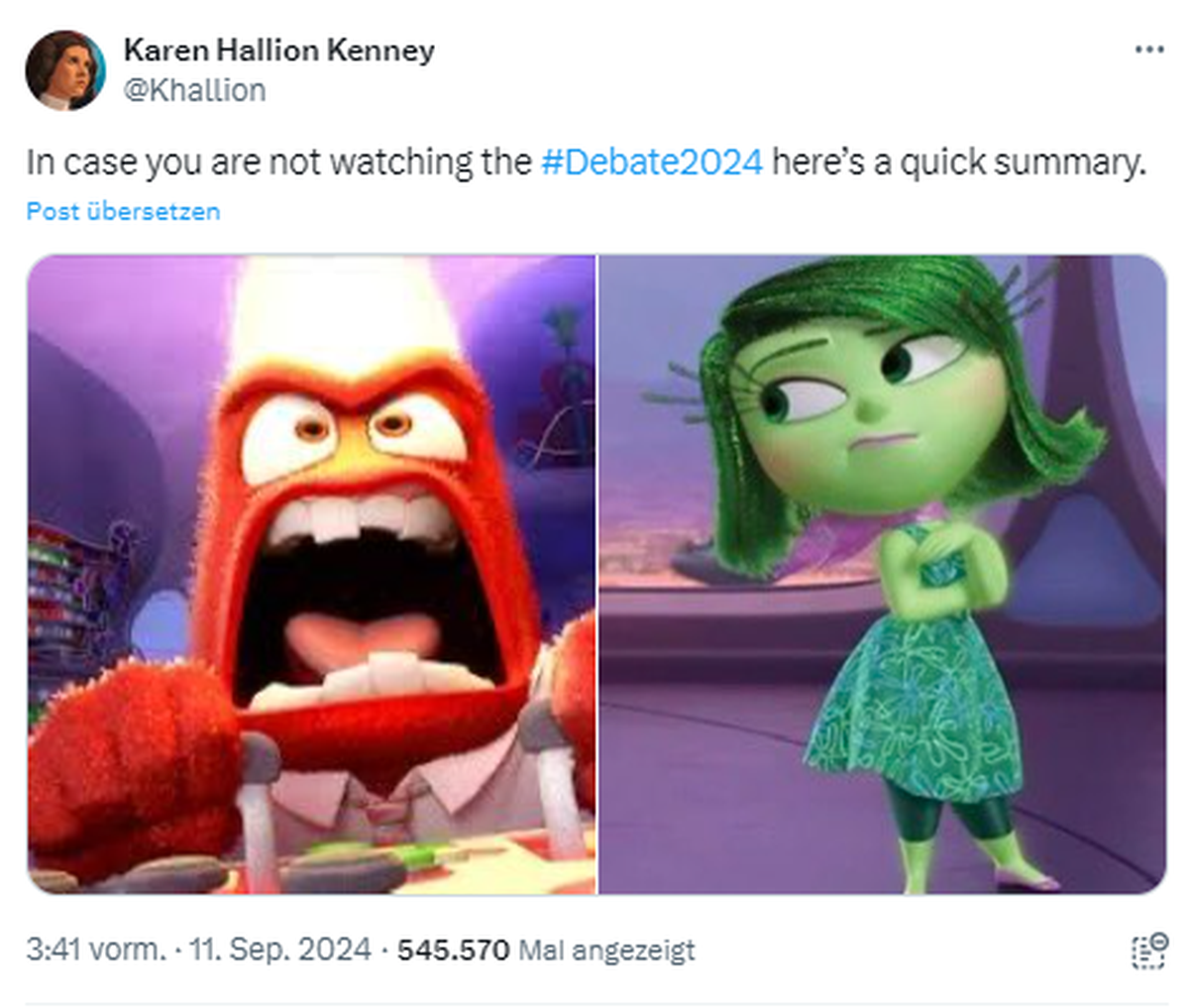Click the 11. Sep. 2024 post date
This screenshot has width=1189, height=1008.
pyautogui.click(x=279, y=950)
